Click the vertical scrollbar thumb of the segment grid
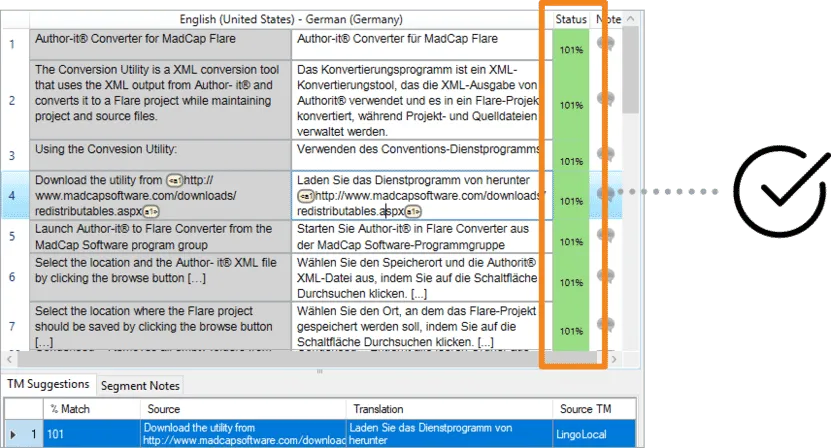831x448 pixels. point(630,69)
